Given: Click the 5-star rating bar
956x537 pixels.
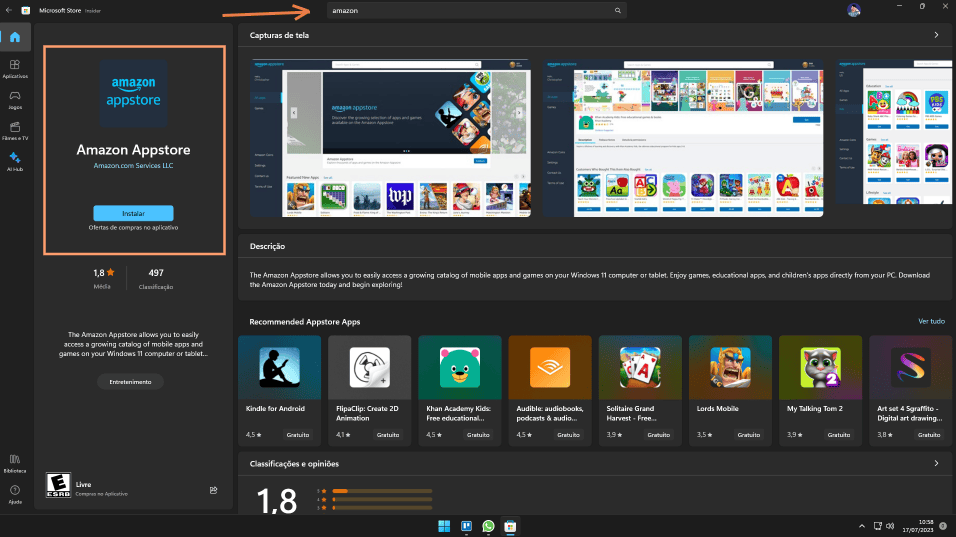Looking at the screenshot, I should point(383,491).
